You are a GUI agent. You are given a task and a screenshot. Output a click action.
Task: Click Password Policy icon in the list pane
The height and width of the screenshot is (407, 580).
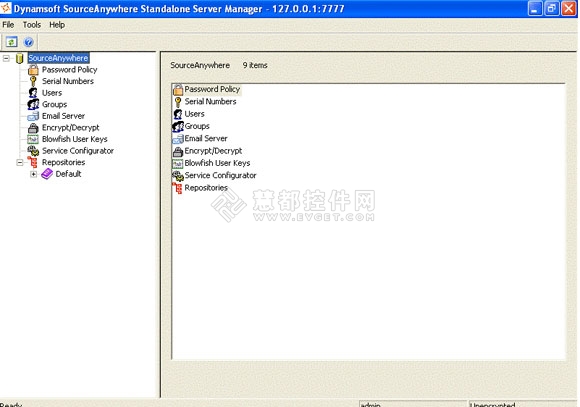pyautogui.click(x=178, y=90)
